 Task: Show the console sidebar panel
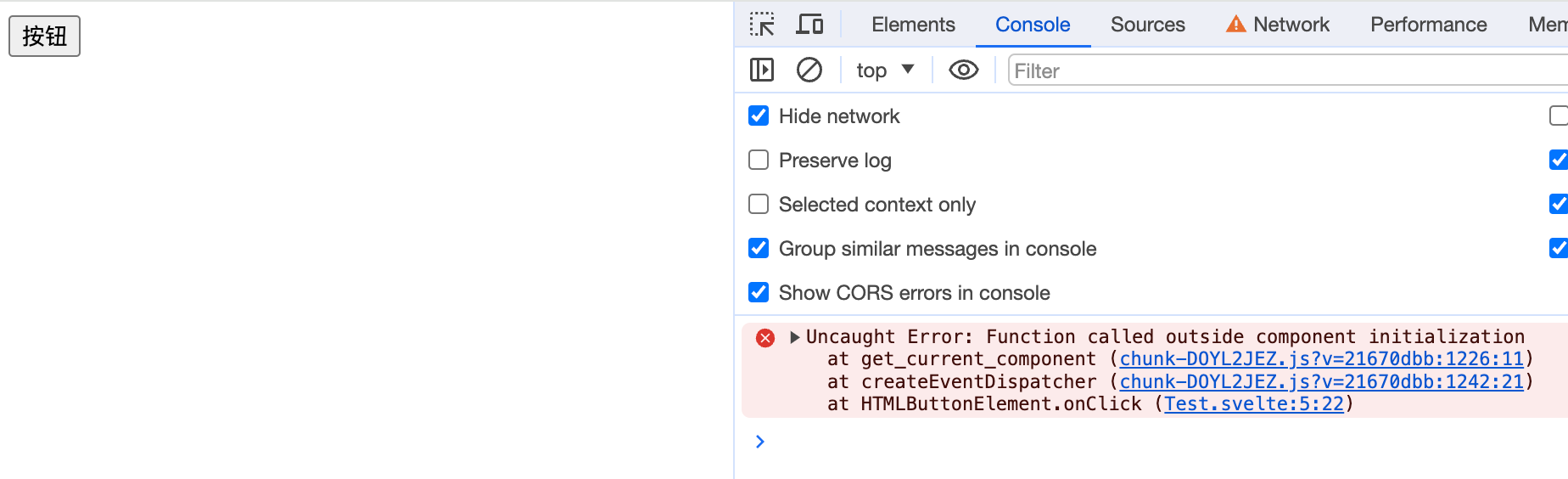762,70
